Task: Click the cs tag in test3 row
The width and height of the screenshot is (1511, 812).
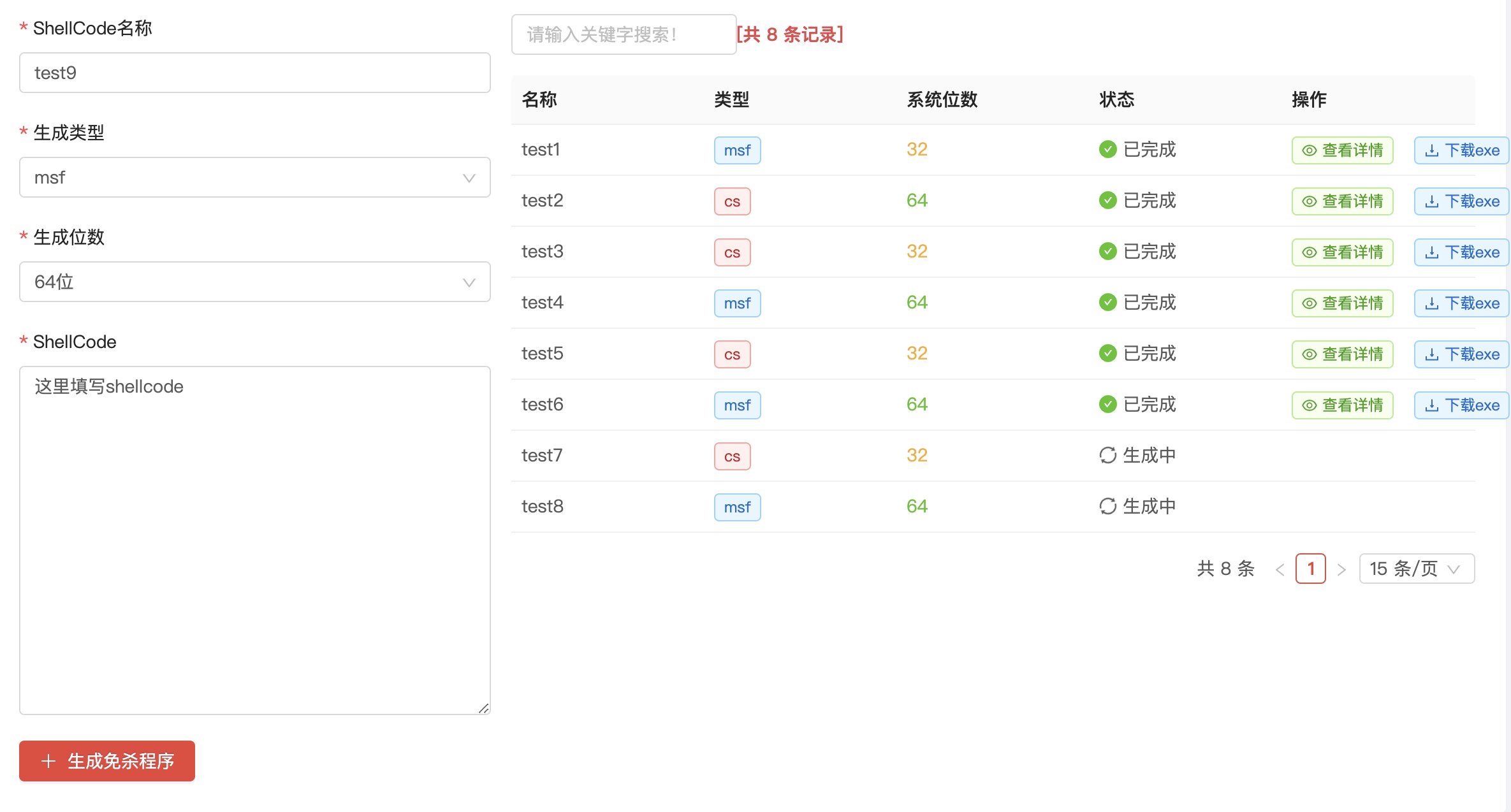Action: [x=732, y=252]
